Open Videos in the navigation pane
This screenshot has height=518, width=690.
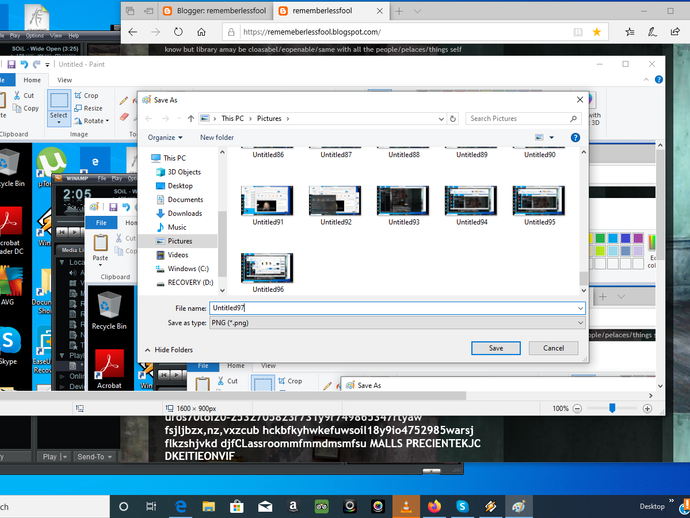point(178,255)
